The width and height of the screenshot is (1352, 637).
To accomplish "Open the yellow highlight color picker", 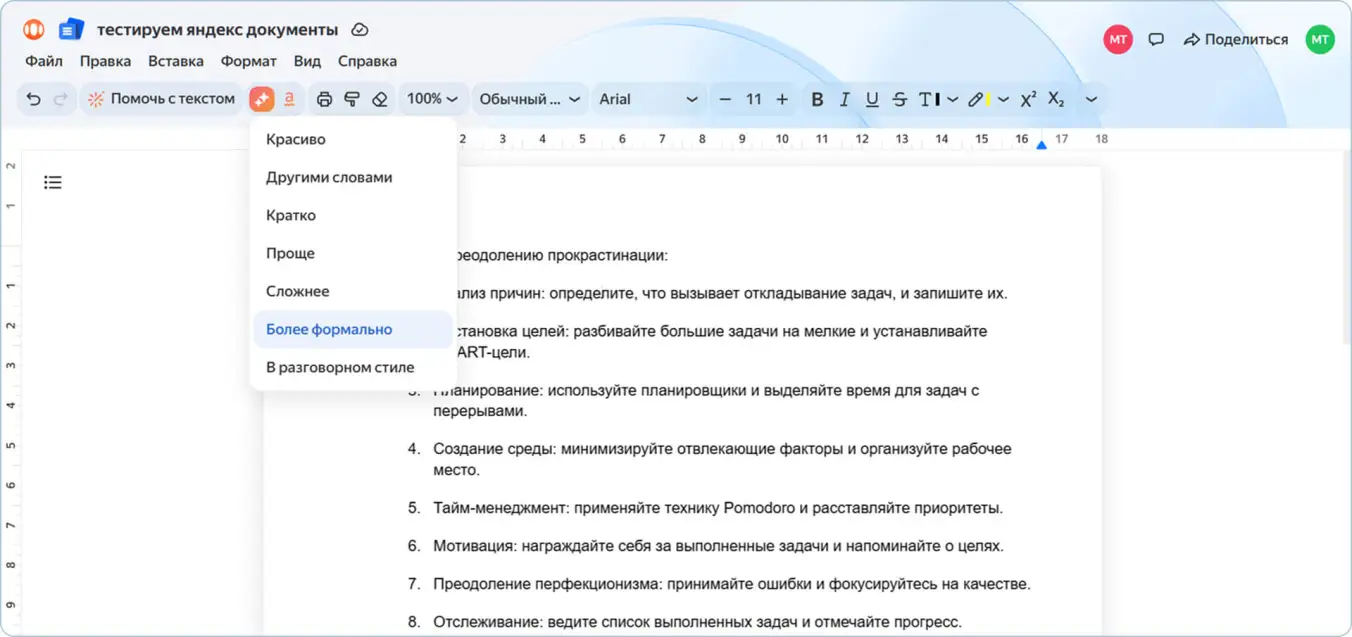I will pos(983,99).
